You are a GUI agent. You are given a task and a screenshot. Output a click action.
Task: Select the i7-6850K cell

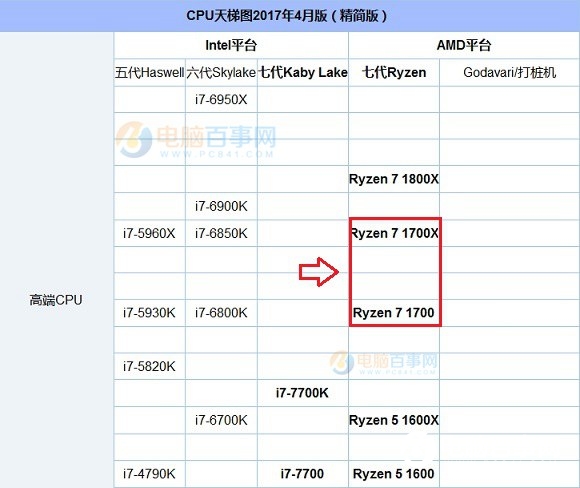click(x=221, y=233)
